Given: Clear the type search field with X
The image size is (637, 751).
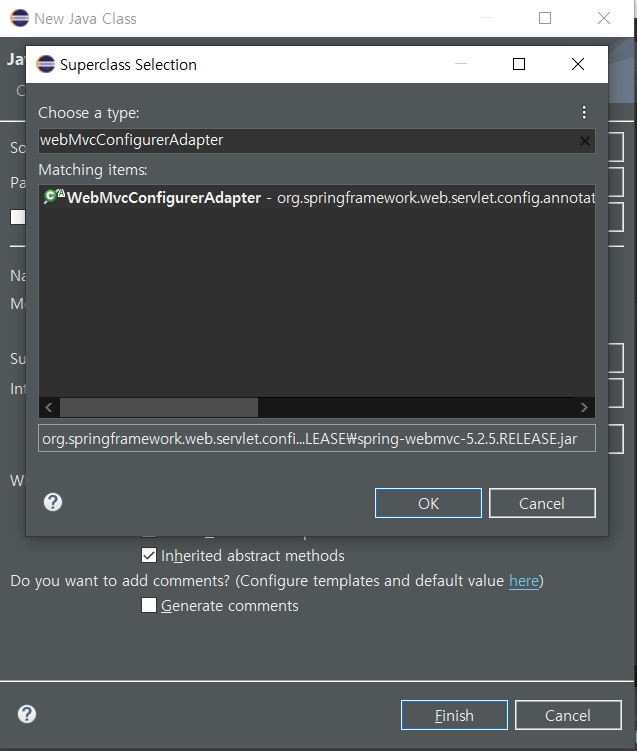Looking at the screenshot, I should pyautogui.click(x=584, y=141).
